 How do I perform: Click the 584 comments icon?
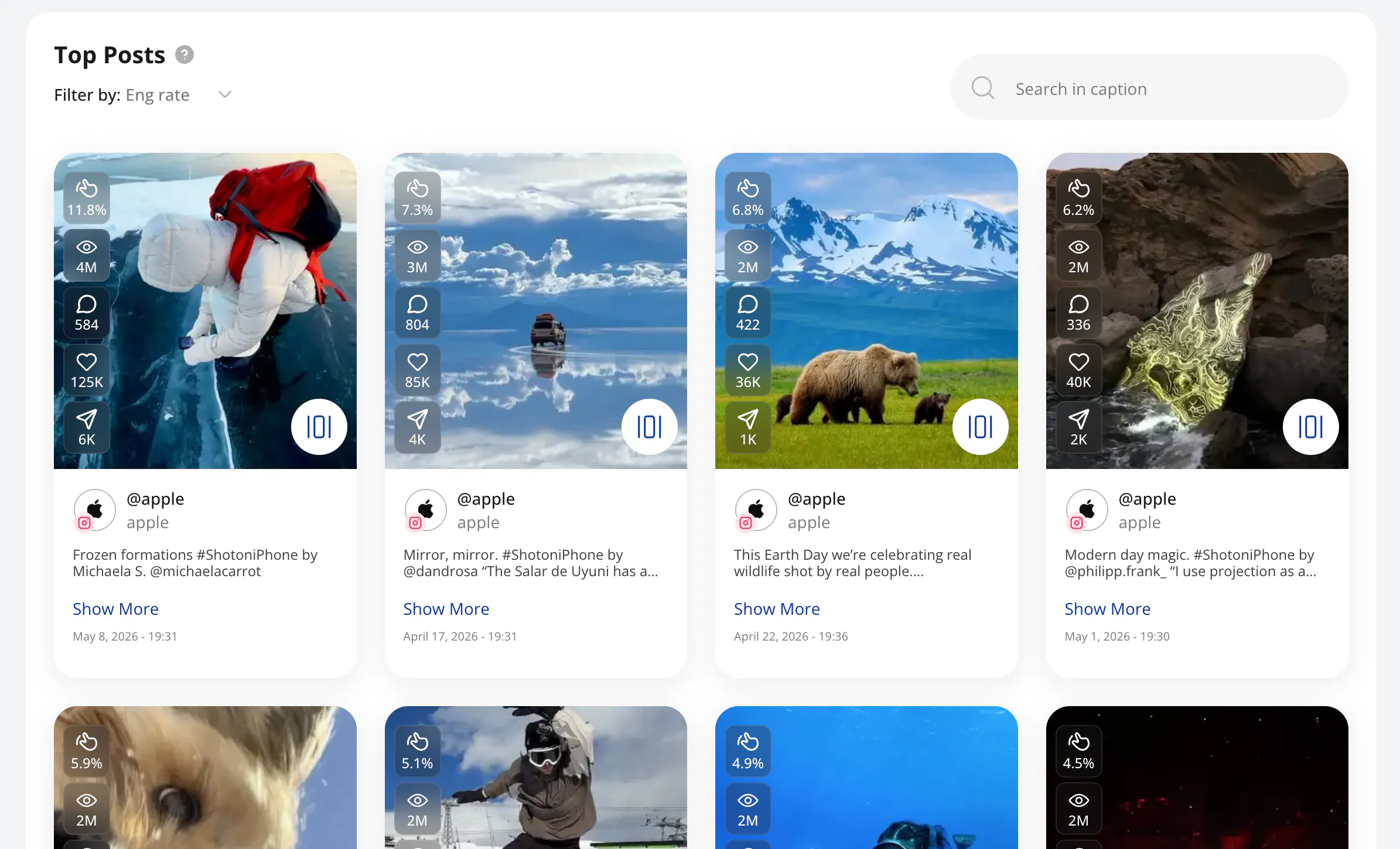pos(87,304)
